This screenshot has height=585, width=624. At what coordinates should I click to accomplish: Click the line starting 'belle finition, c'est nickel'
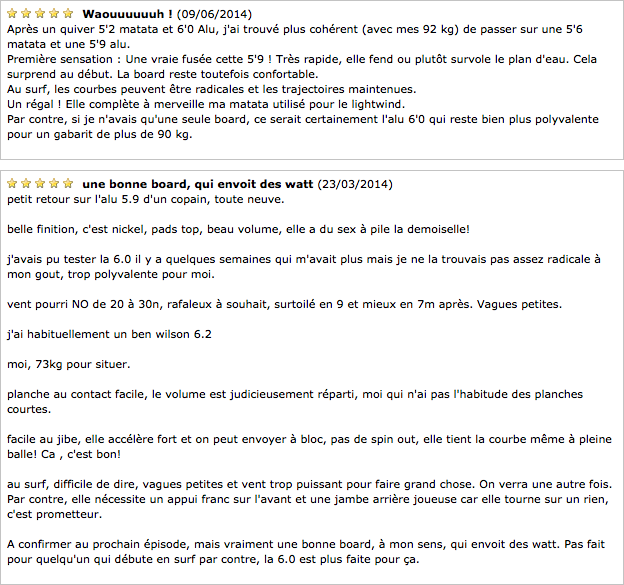click(x=238, y=229)
